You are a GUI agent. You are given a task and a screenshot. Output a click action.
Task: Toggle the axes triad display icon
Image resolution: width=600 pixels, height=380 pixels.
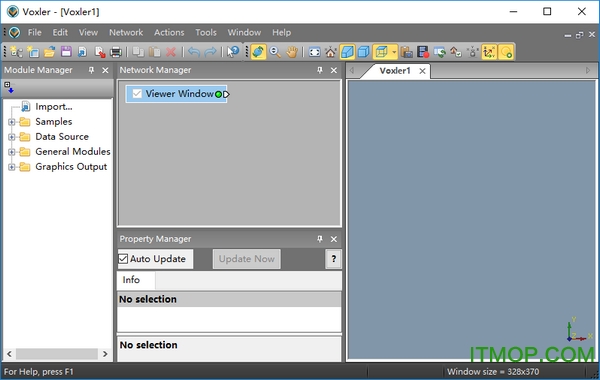pos(489,52)
